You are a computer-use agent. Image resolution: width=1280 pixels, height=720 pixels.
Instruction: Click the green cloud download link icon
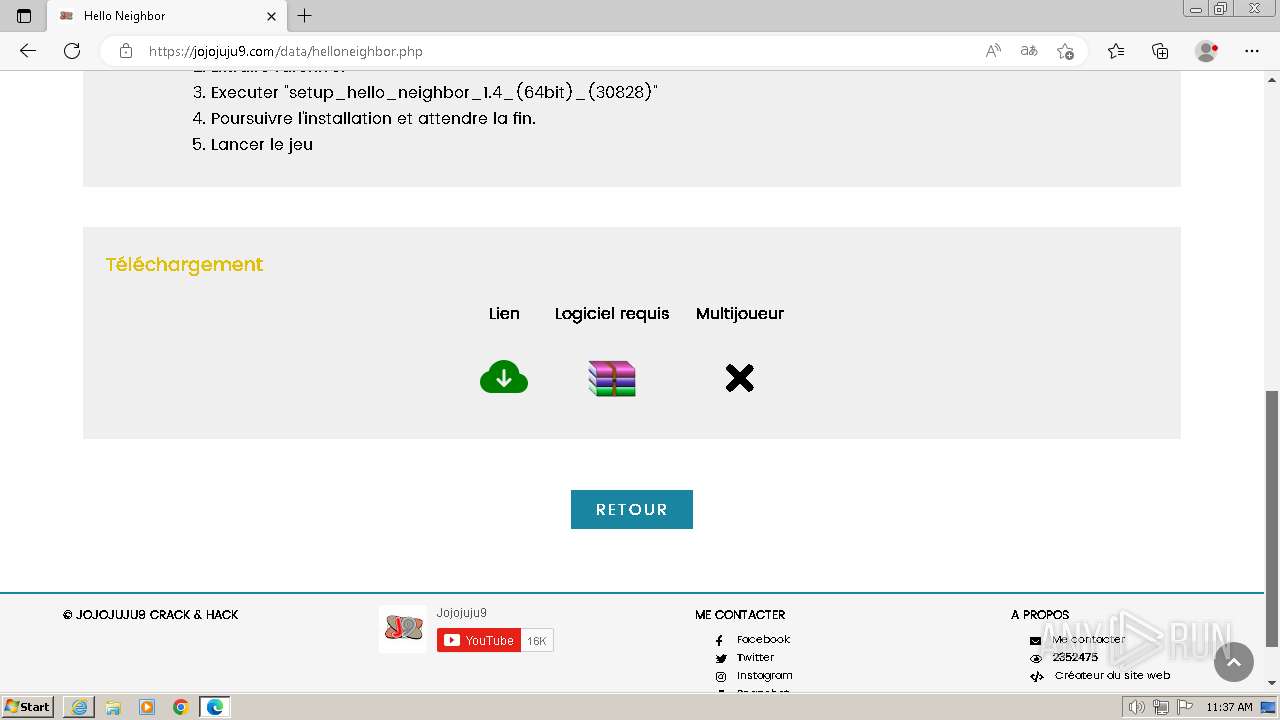[x=504, y=377]
